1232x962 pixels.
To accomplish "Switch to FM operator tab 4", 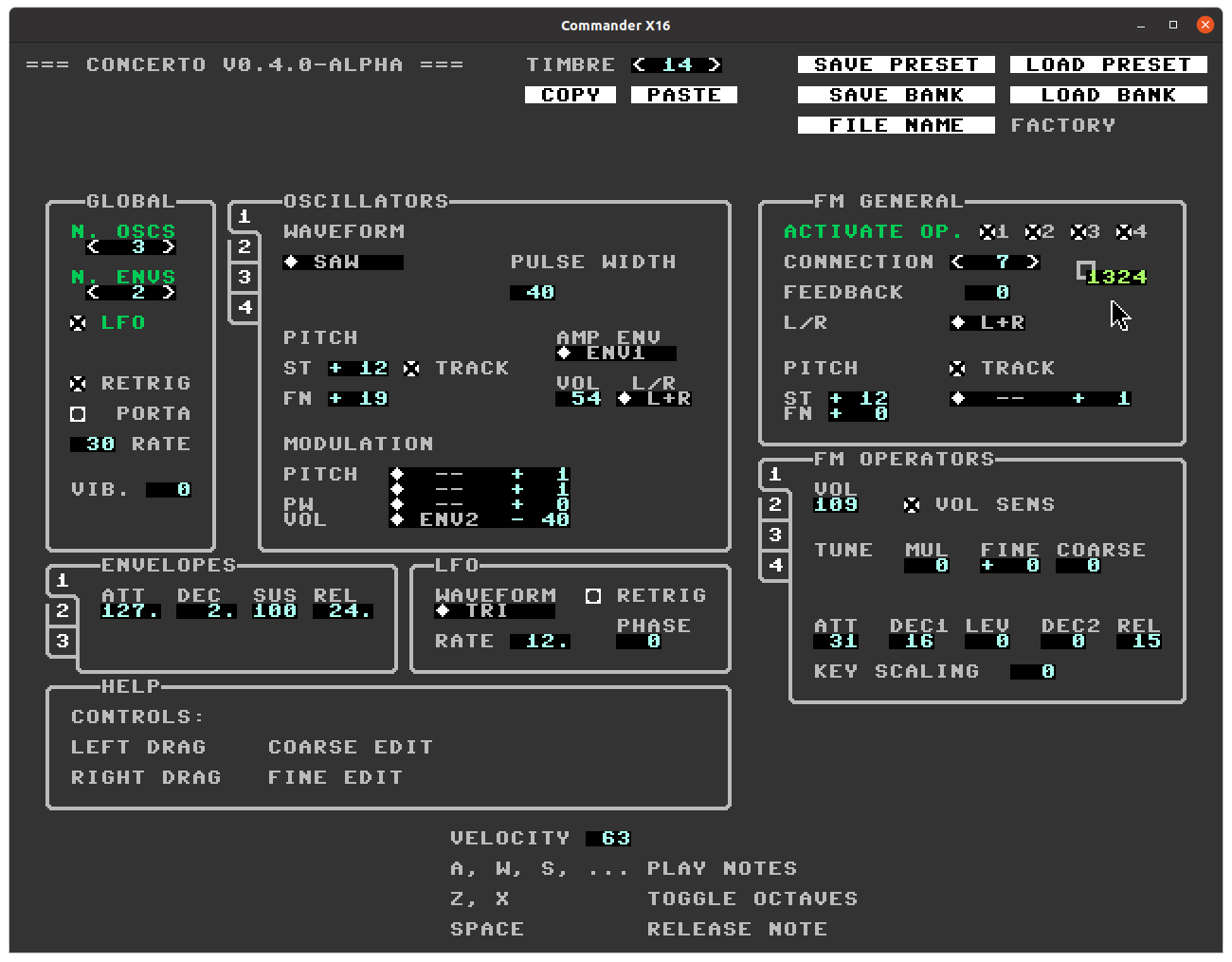I will tap(775, 565).
